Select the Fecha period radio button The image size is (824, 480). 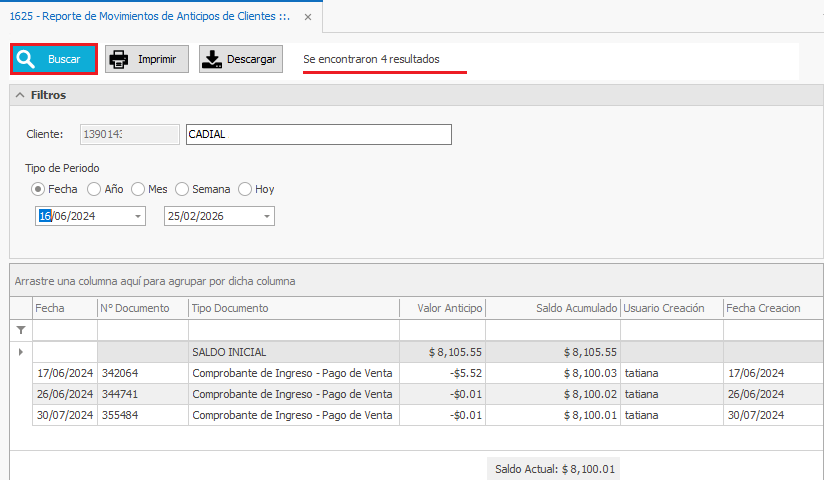(x=38, y=189)
